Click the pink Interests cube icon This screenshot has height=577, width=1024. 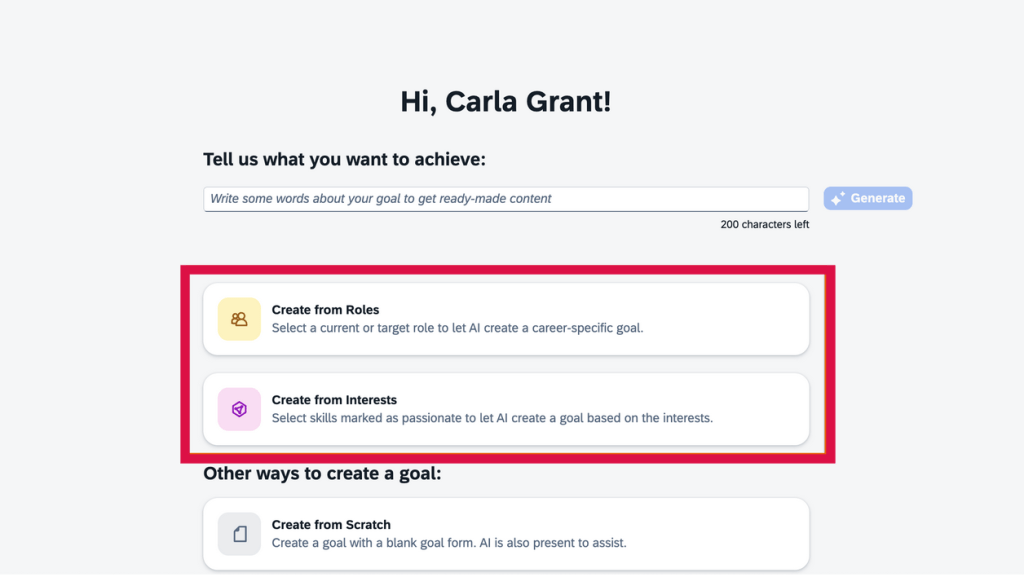click(x=239, y=409)
